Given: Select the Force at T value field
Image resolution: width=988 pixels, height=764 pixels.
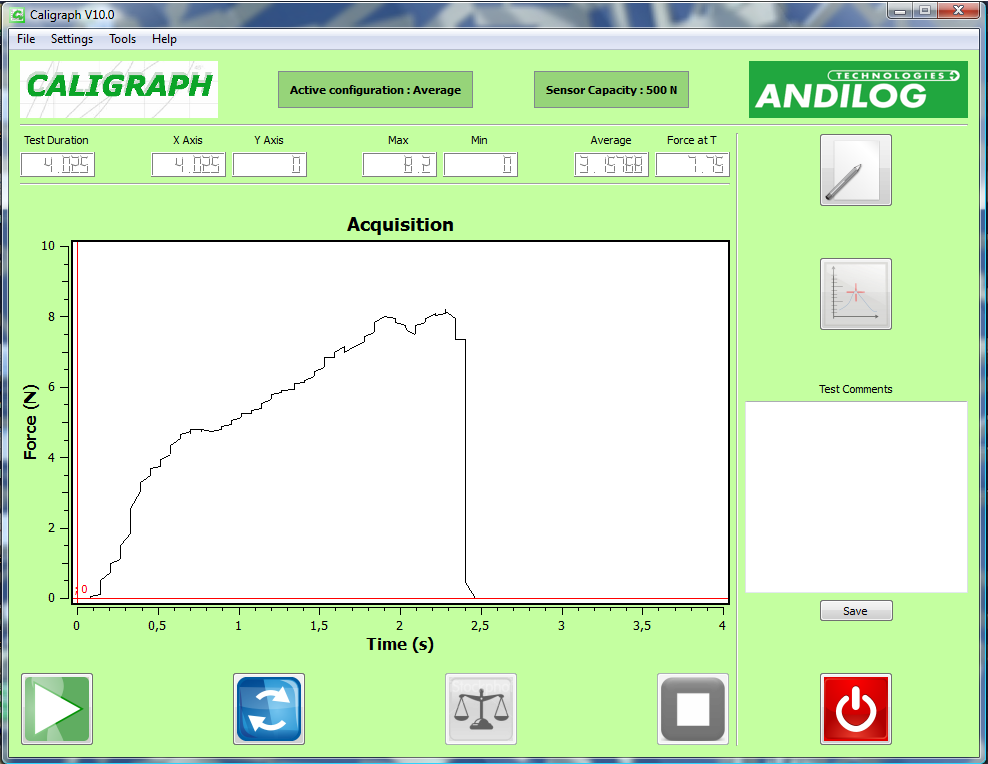Looking at the screenshot, I should coord(692,165).
